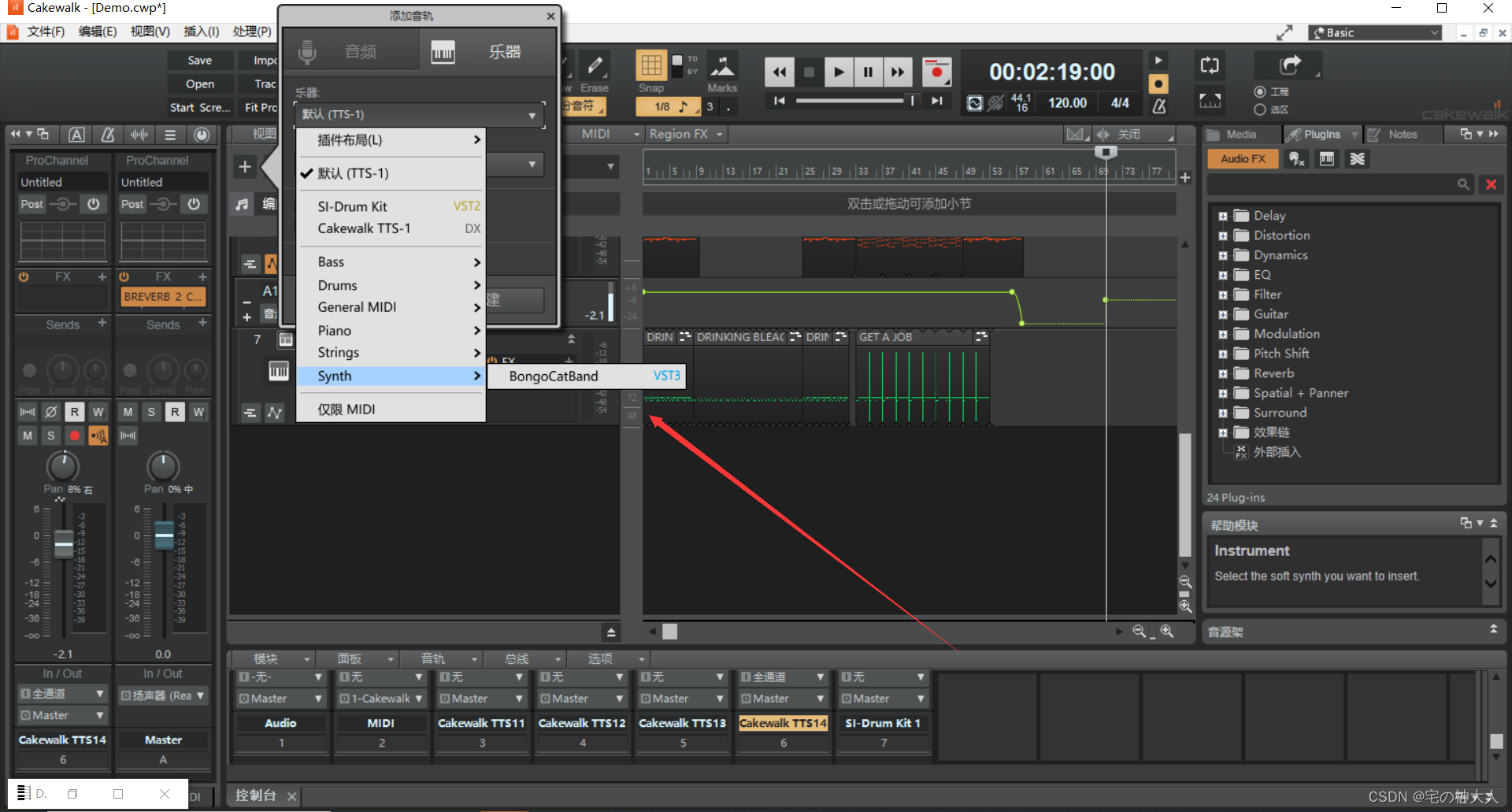Toggle the metronome icon

[x=1159, y=105]
